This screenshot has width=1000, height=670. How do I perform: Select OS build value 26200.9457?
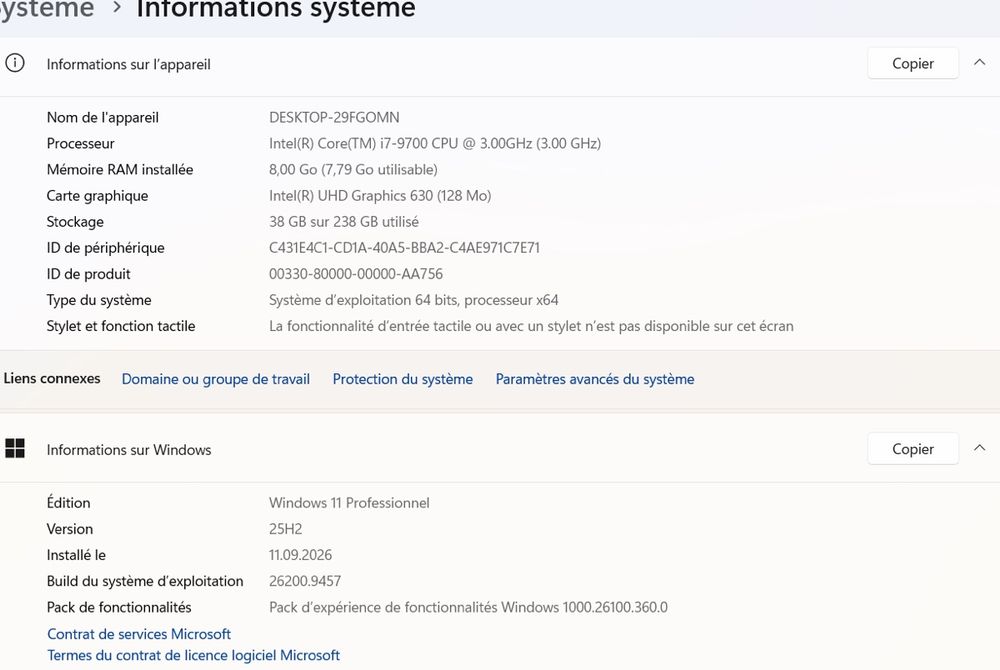(305, 581)
